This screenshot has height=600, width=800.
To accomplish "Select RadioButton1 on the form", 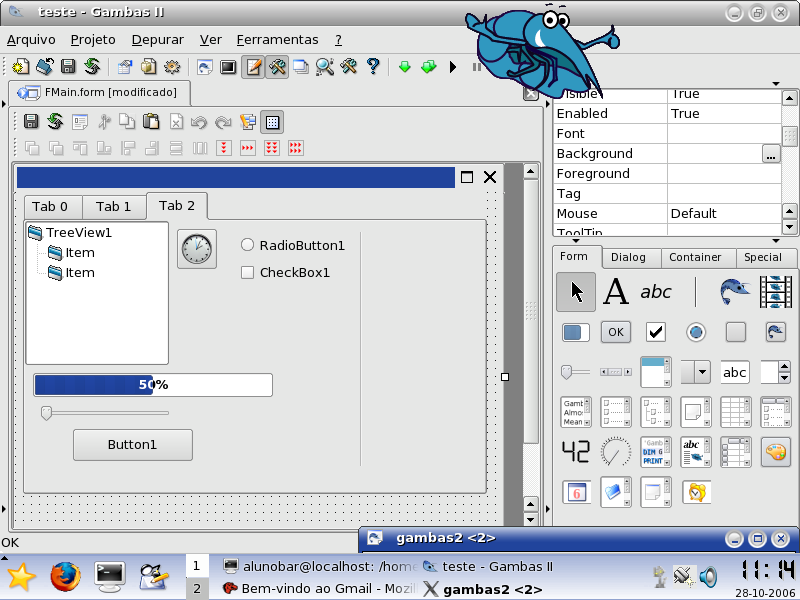I will pyautogui.click(x=293, y=245).
